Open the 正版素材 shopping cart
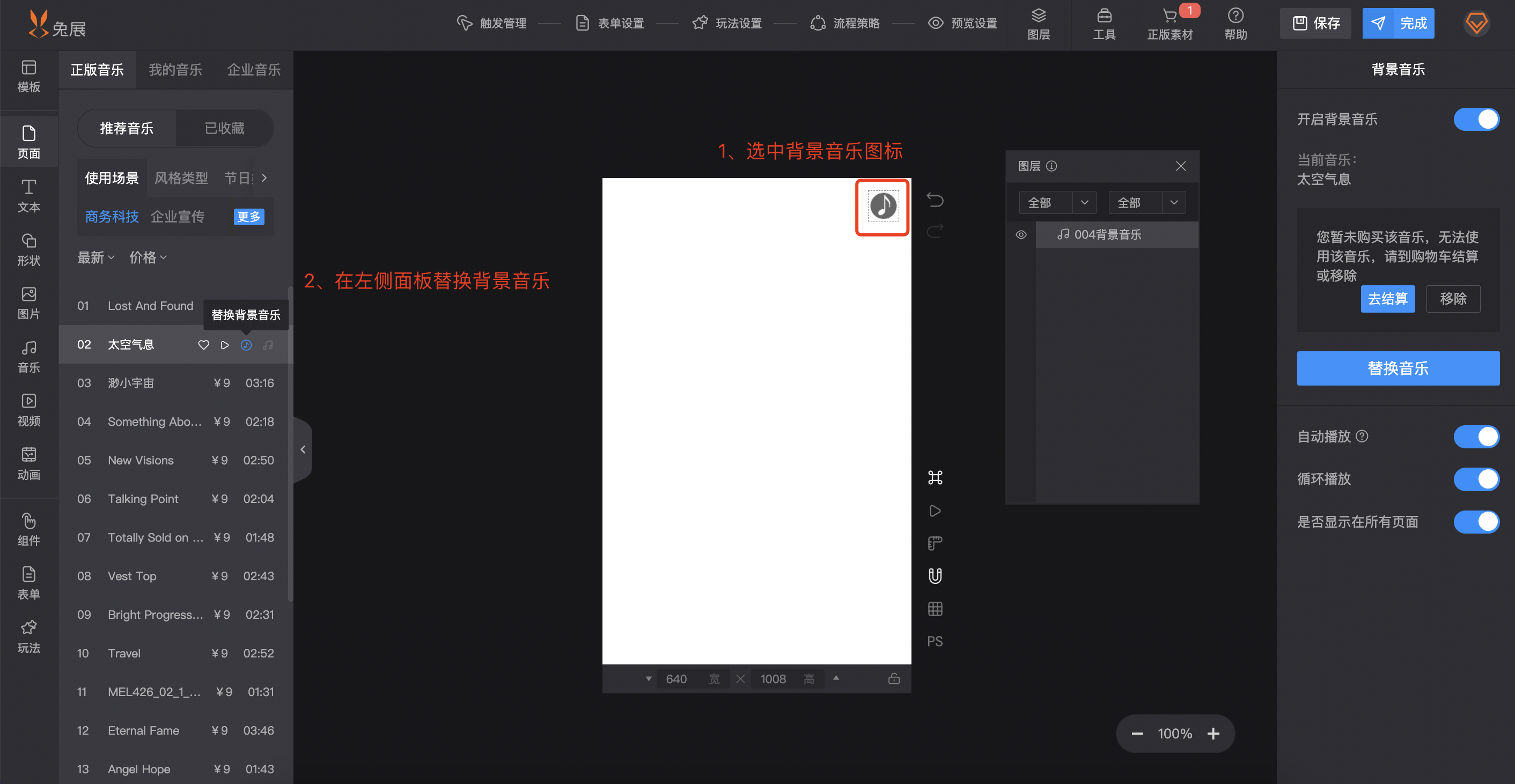The image size is (1515, 784). click(1170, 24)
